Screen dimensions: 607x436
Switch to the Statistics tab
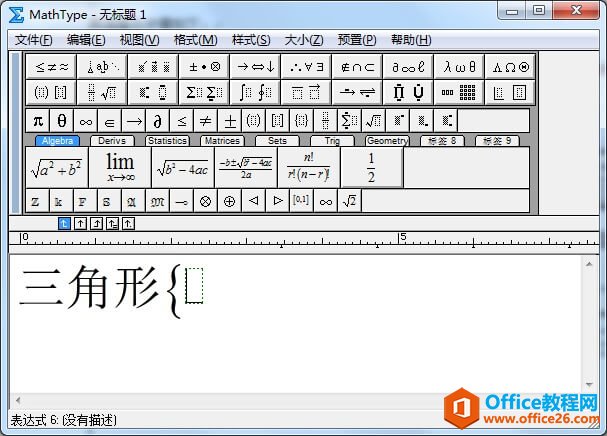coord(167,141)
